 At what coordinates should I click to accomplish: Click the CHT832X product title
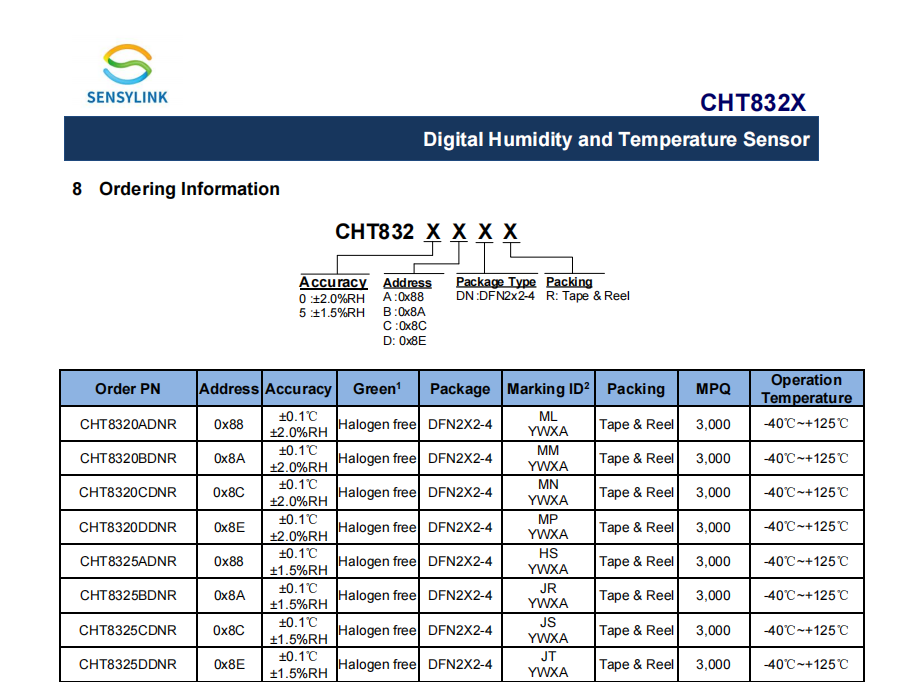[x=752, y=103]
